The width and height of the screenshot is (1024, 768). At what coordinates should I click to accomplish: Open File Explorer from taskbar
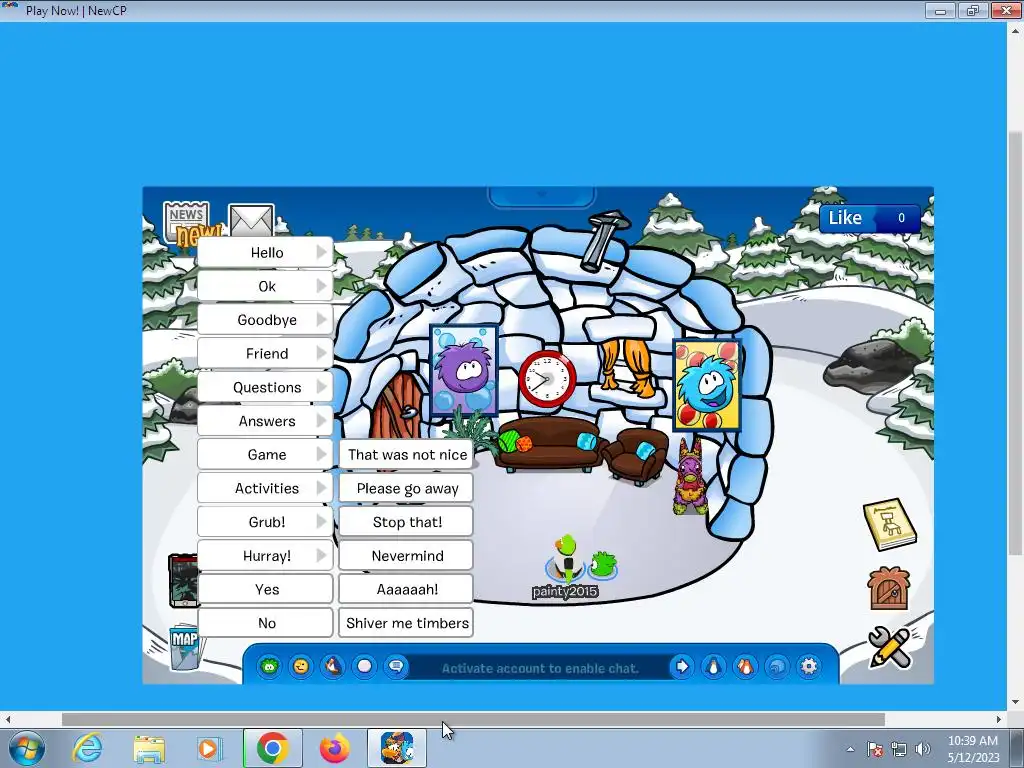coord(148,748)
